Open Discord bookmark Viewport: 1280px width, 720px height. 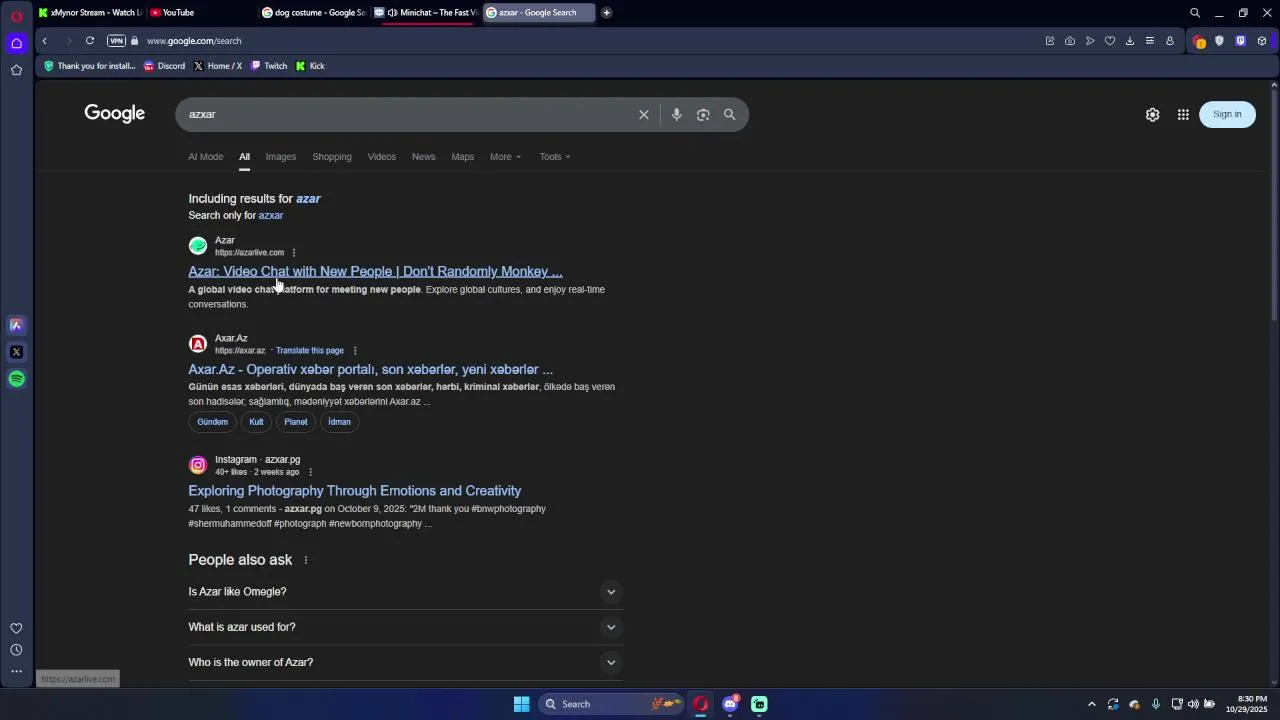point(164,66)
